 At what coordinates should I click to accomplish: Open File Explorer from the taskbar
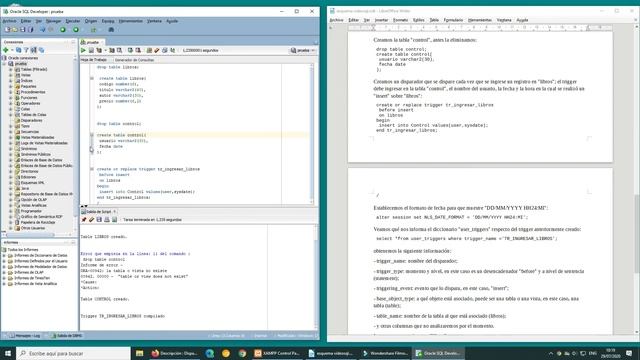tap(139, 353)
